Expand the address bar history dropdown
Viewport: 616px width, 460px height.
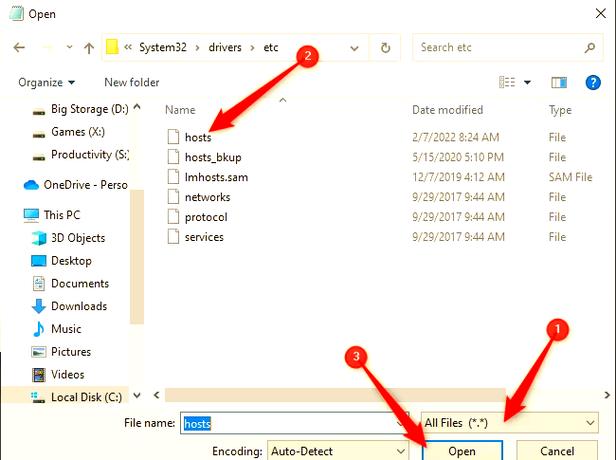point(357,47)
